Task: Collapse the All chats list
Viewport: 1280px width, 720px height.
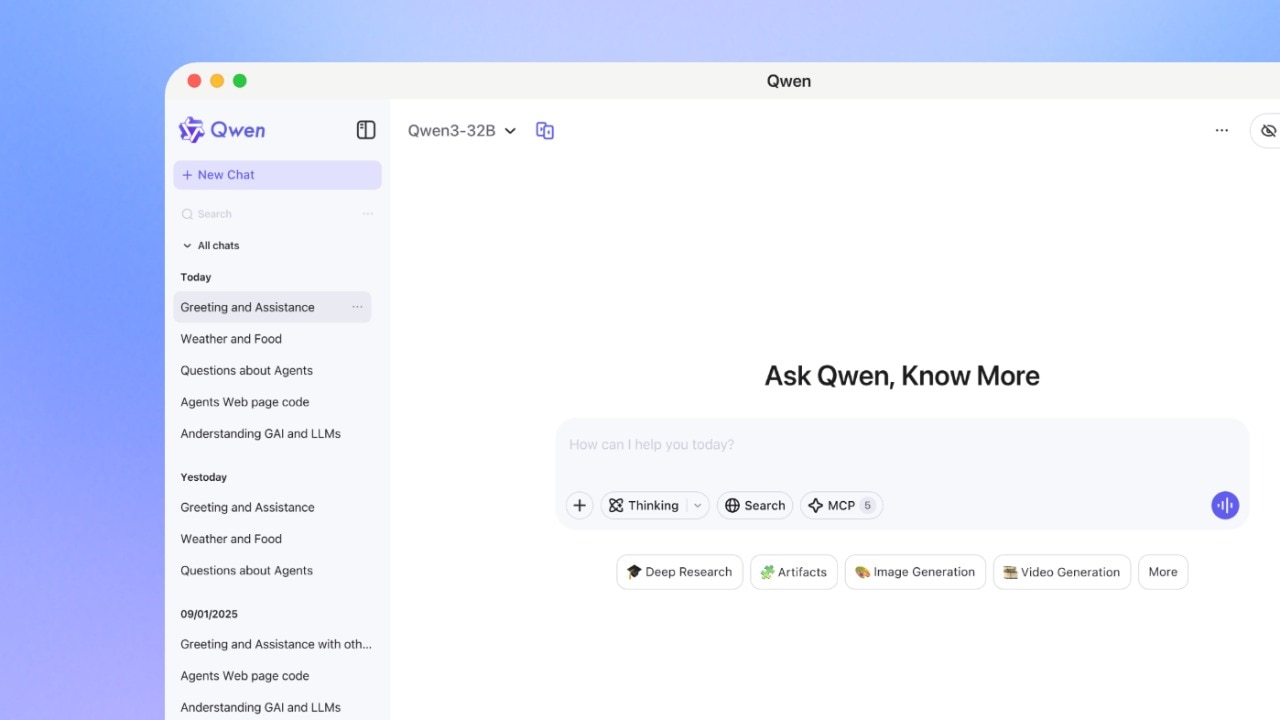Action: coord(187,246)
